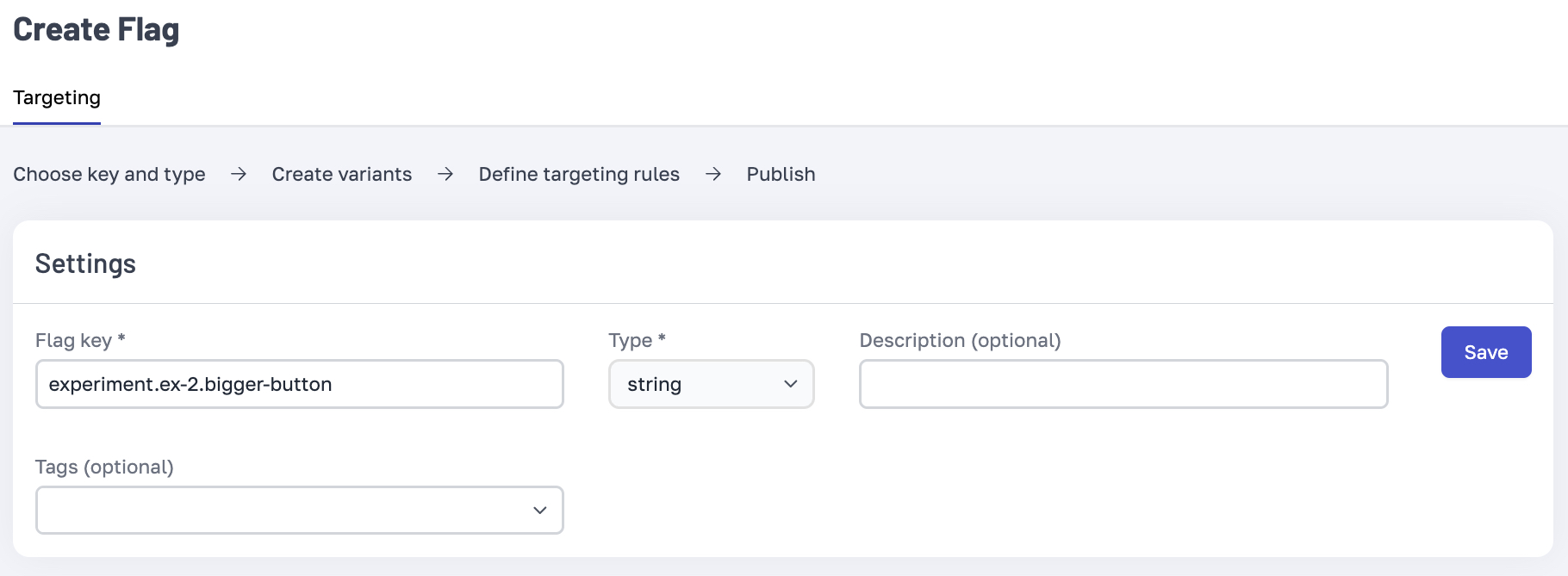
Task: Click the Settings section heading
Action: pos(85,264)
